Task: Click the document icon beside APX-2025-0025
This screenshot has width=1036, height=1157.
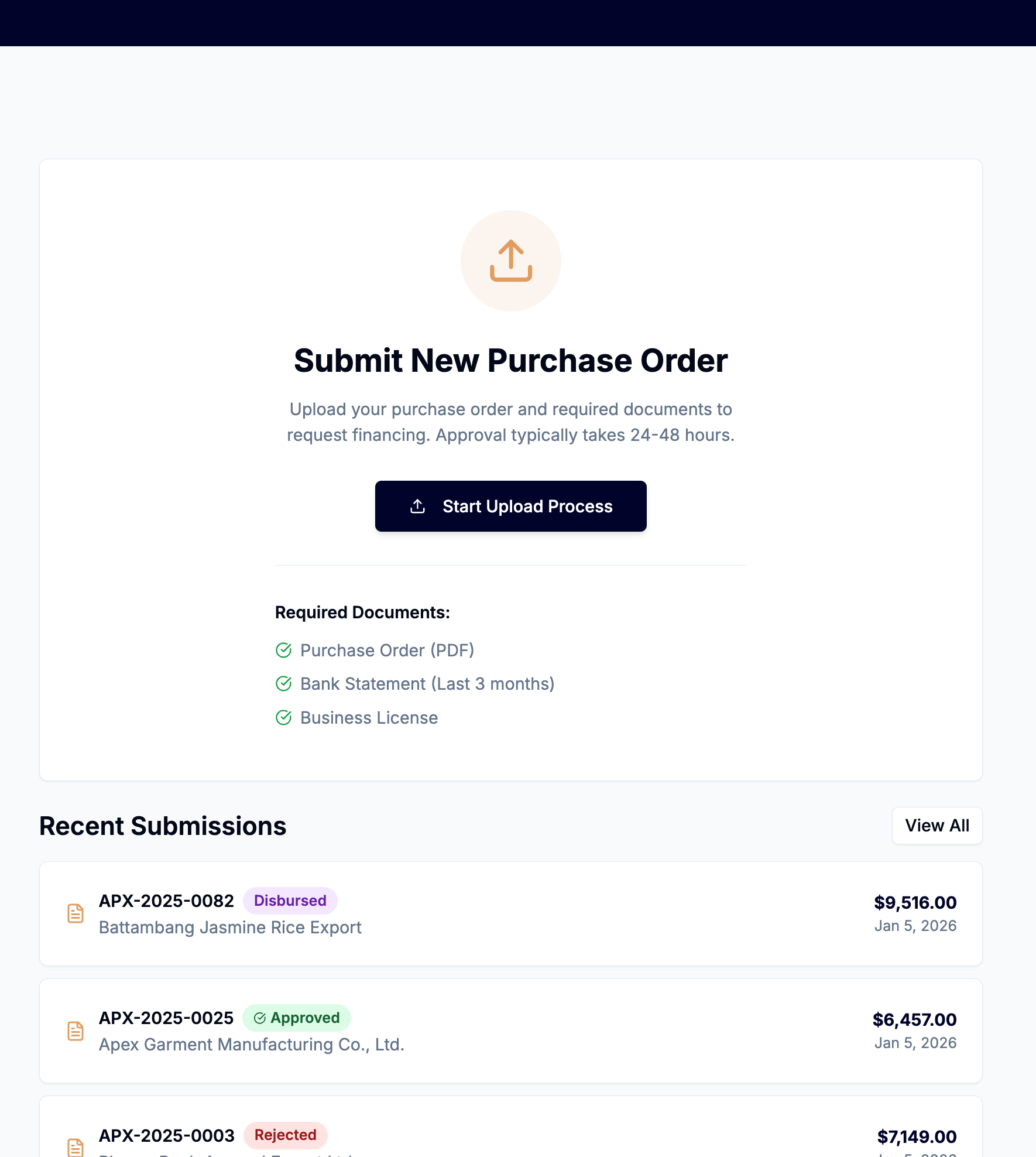Action: [75, 1031]
